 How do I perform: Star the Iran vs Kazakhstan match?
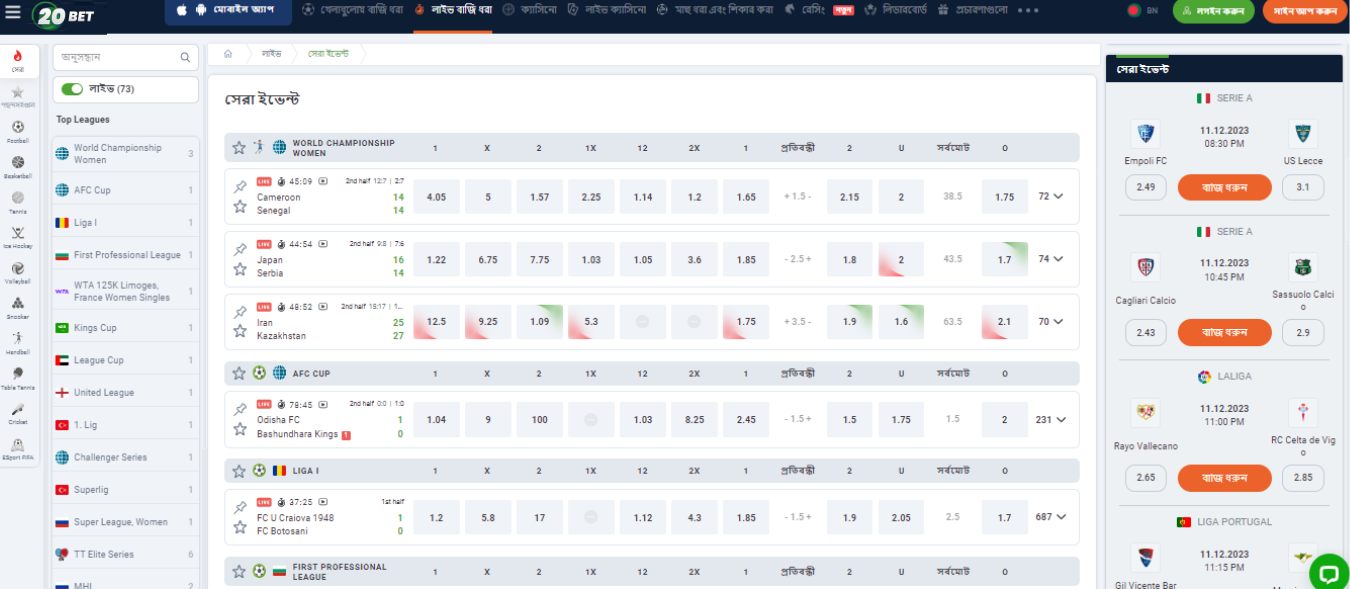pyautogui.click(x=240, y=331)
